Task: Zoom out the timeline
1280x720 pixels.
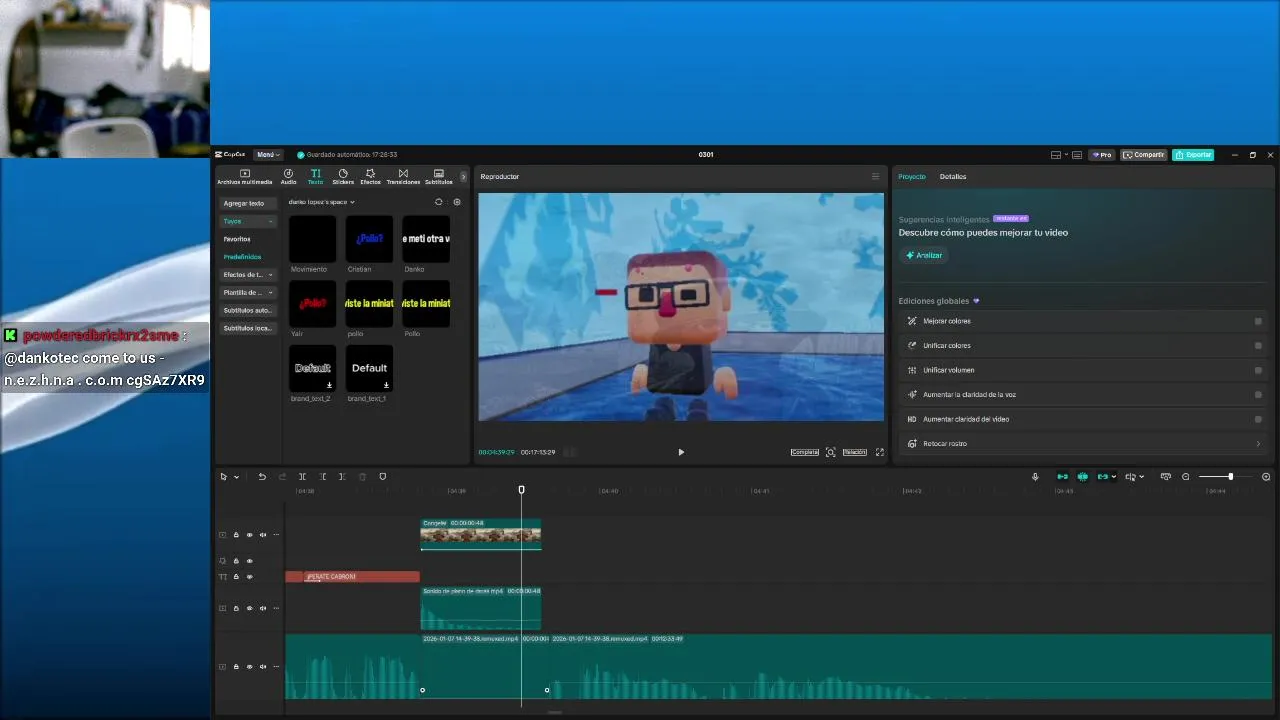Action: tap(1186, 477)
